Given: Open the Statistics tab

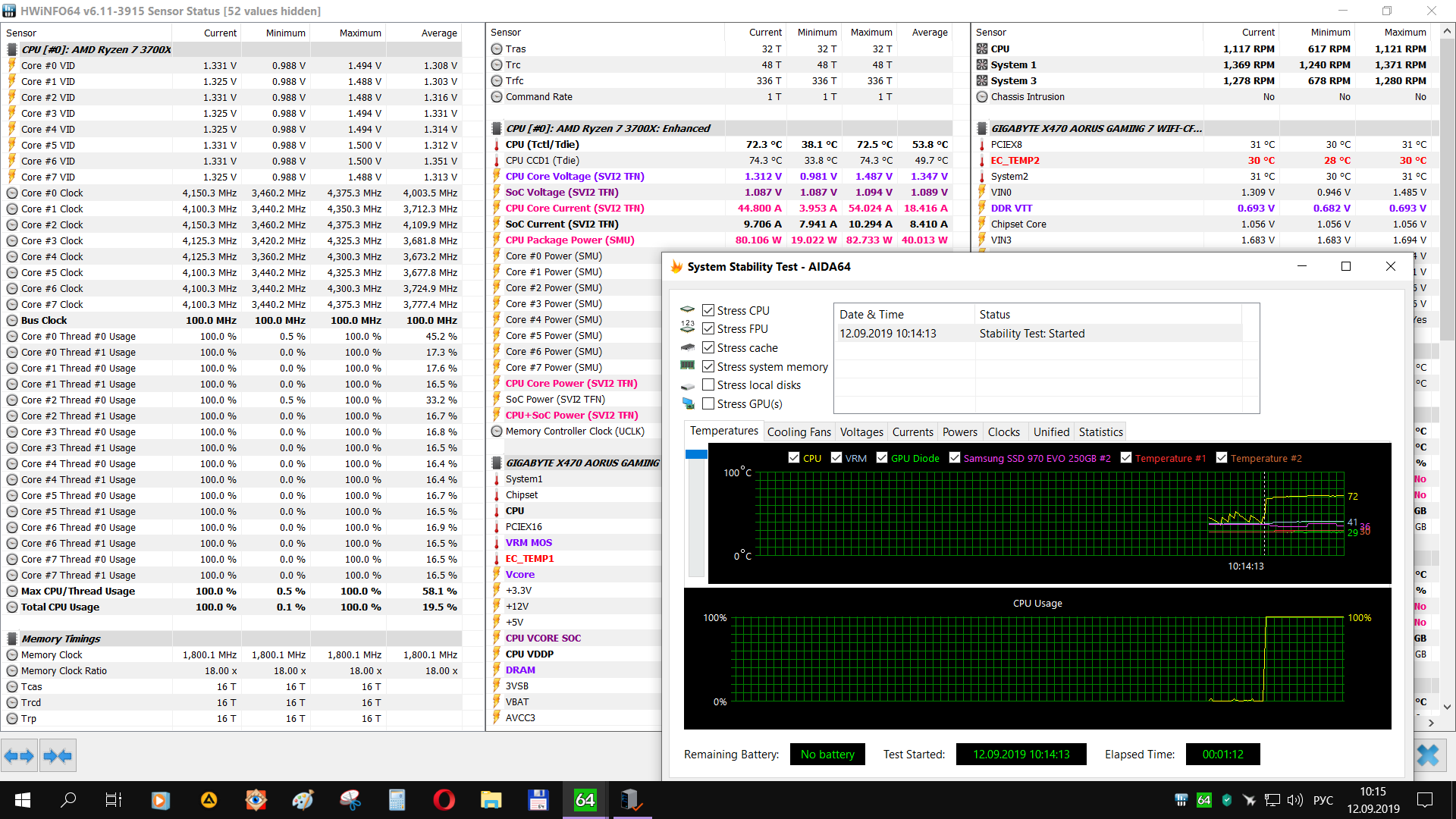Looking at the screenshot, I should [1100, 431].
